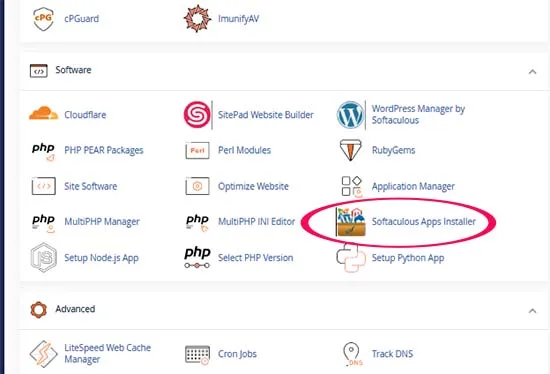Click the Advanced section gear icon

click(39, 309)
